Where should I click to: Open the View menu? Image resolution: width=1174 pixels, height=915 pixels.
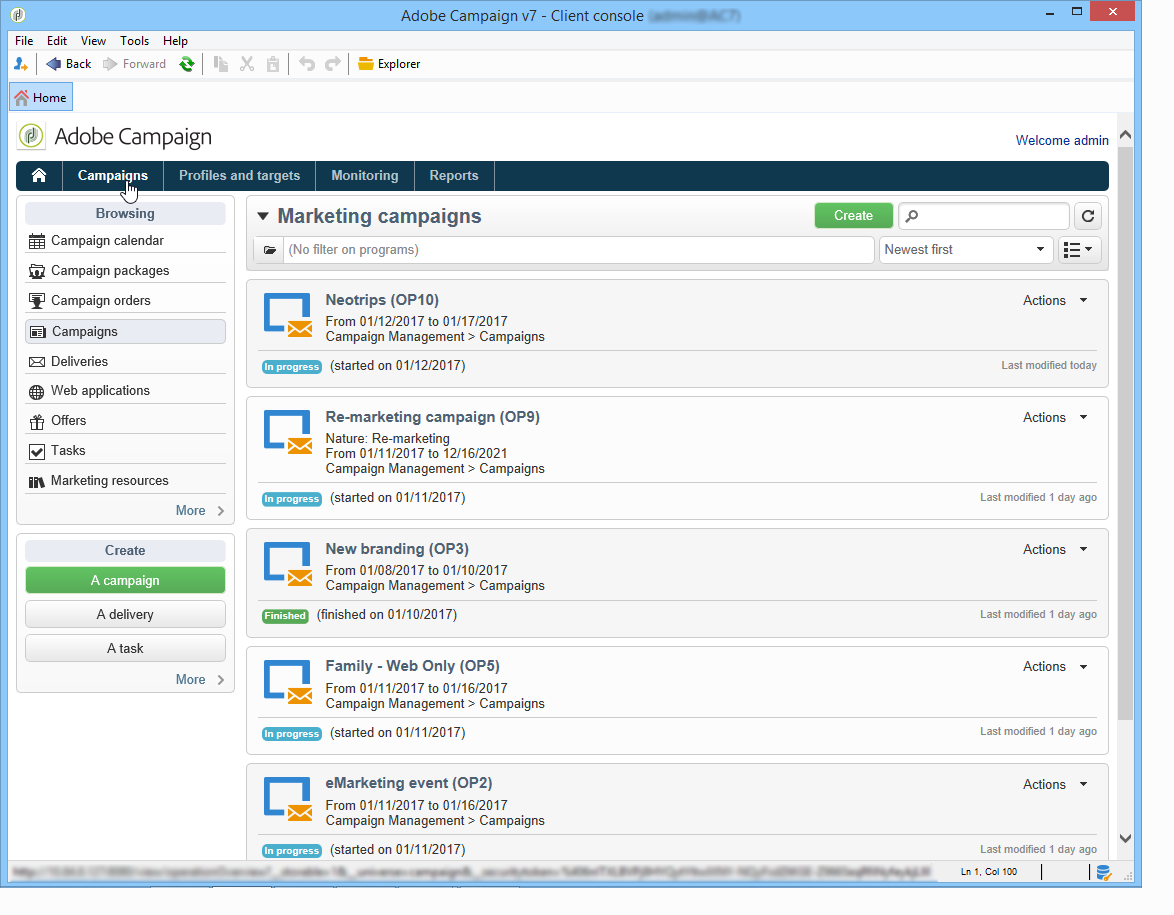coord(93,41)
